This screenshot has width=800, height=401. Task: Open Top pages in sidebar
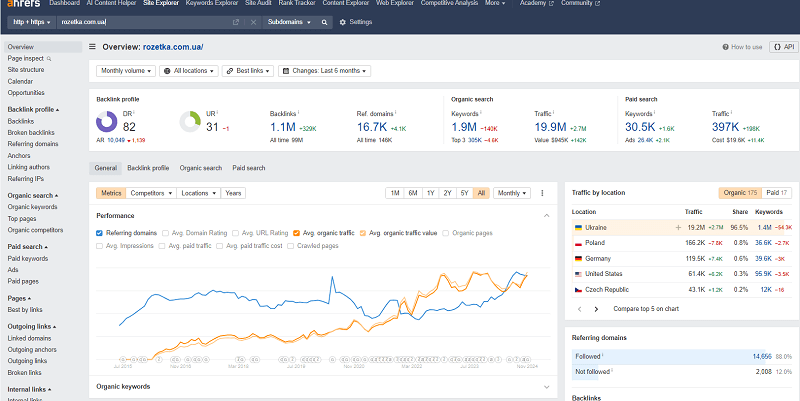[22, 219]
